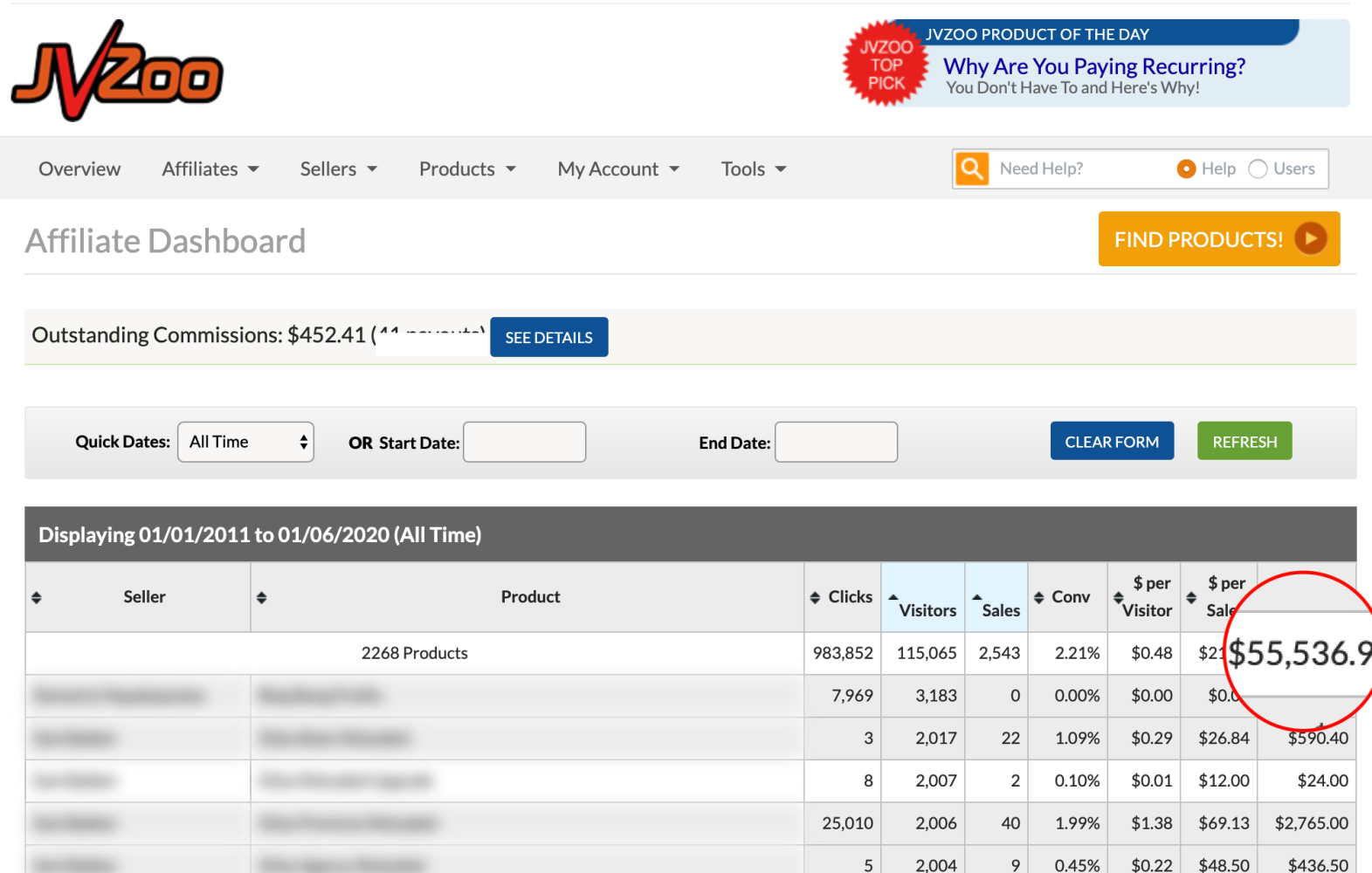The height and width of the screenshot is (873, 1372).
Task: Click the Start Date input field
Action: 524,442
